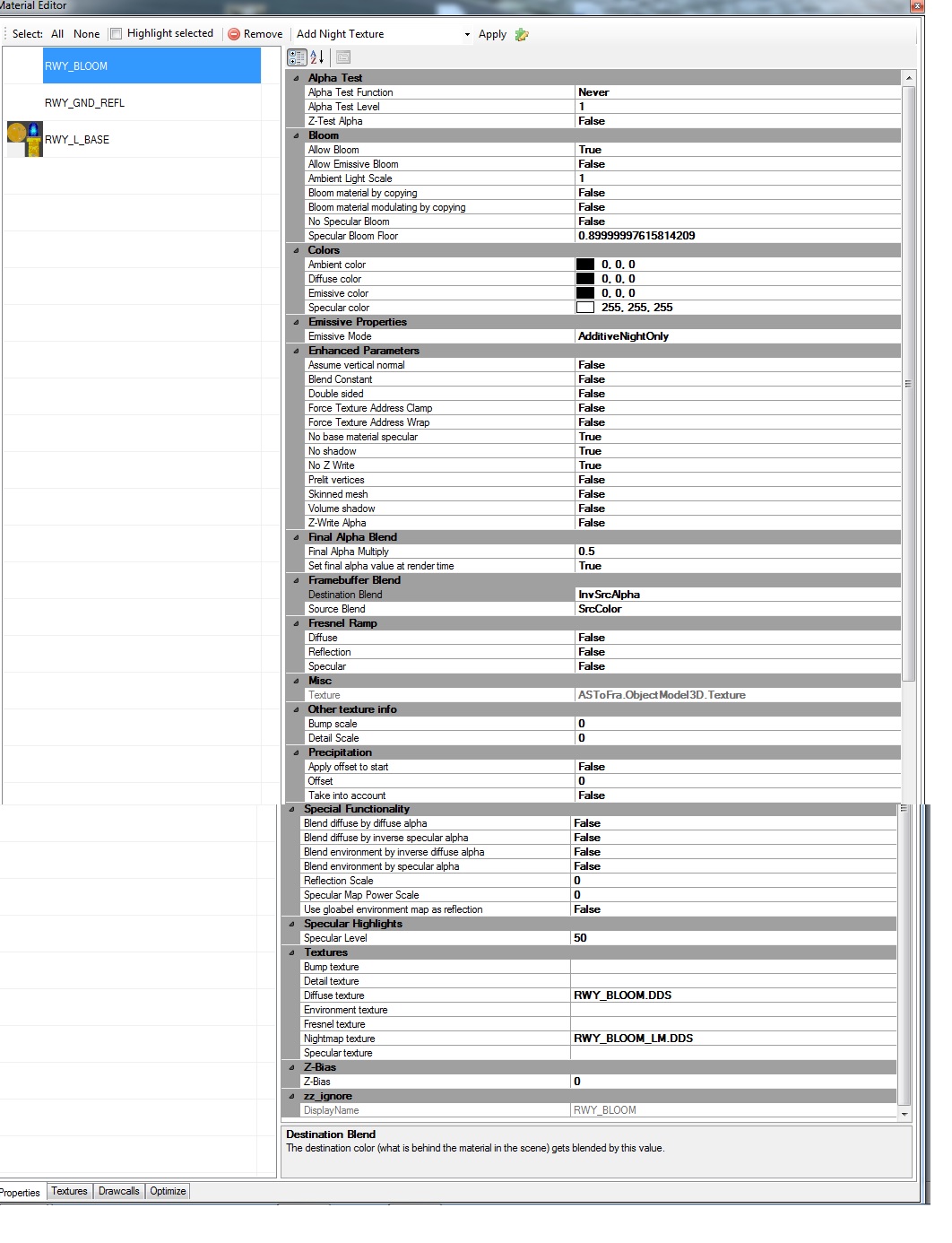
Task: Click the Alphabetical sort icon
Action: (317, 57)
